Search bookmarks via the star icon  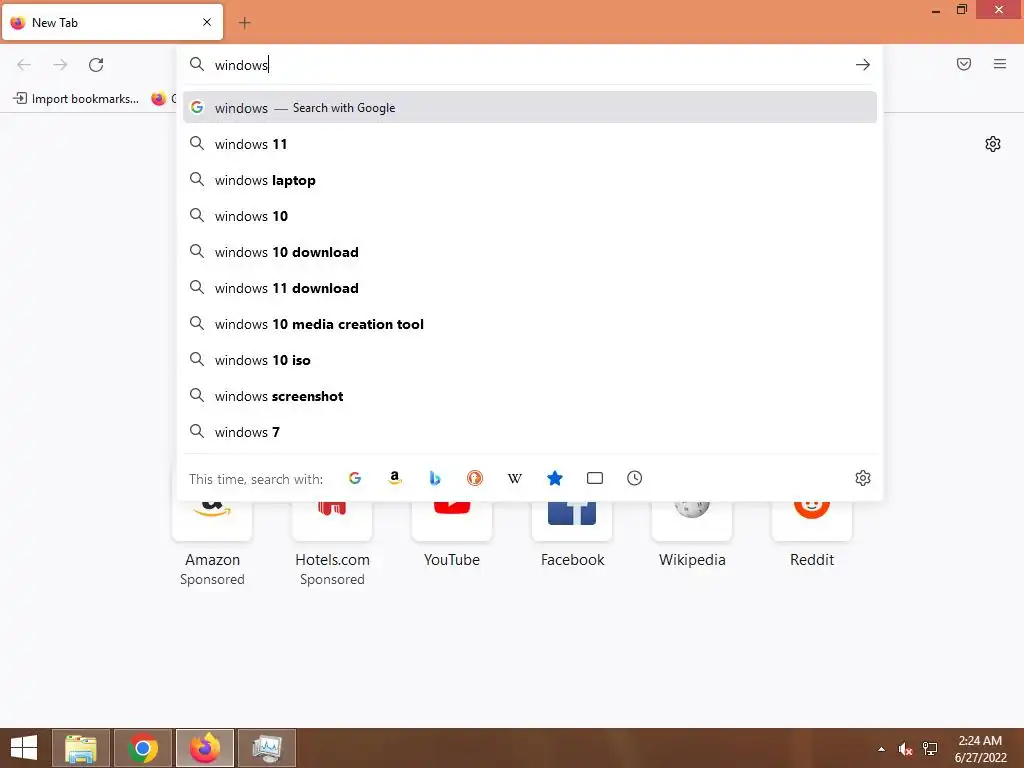pyautogui.click(x=554, y=478)
